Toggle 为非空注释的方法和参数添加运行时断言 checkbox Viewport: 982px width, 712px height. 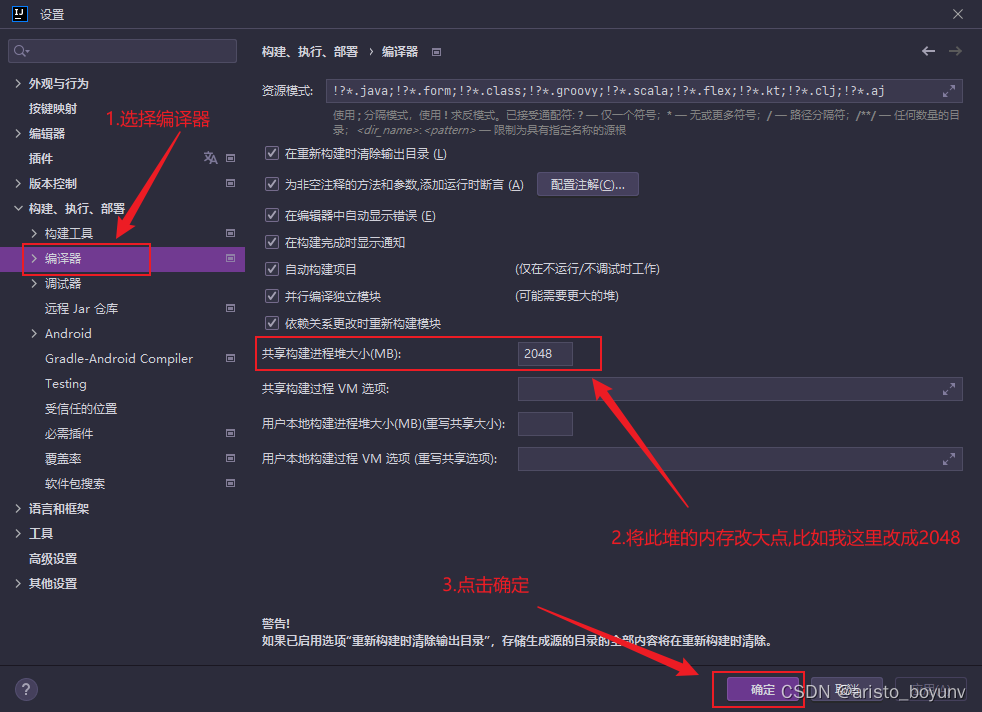[x=272, y=184]
